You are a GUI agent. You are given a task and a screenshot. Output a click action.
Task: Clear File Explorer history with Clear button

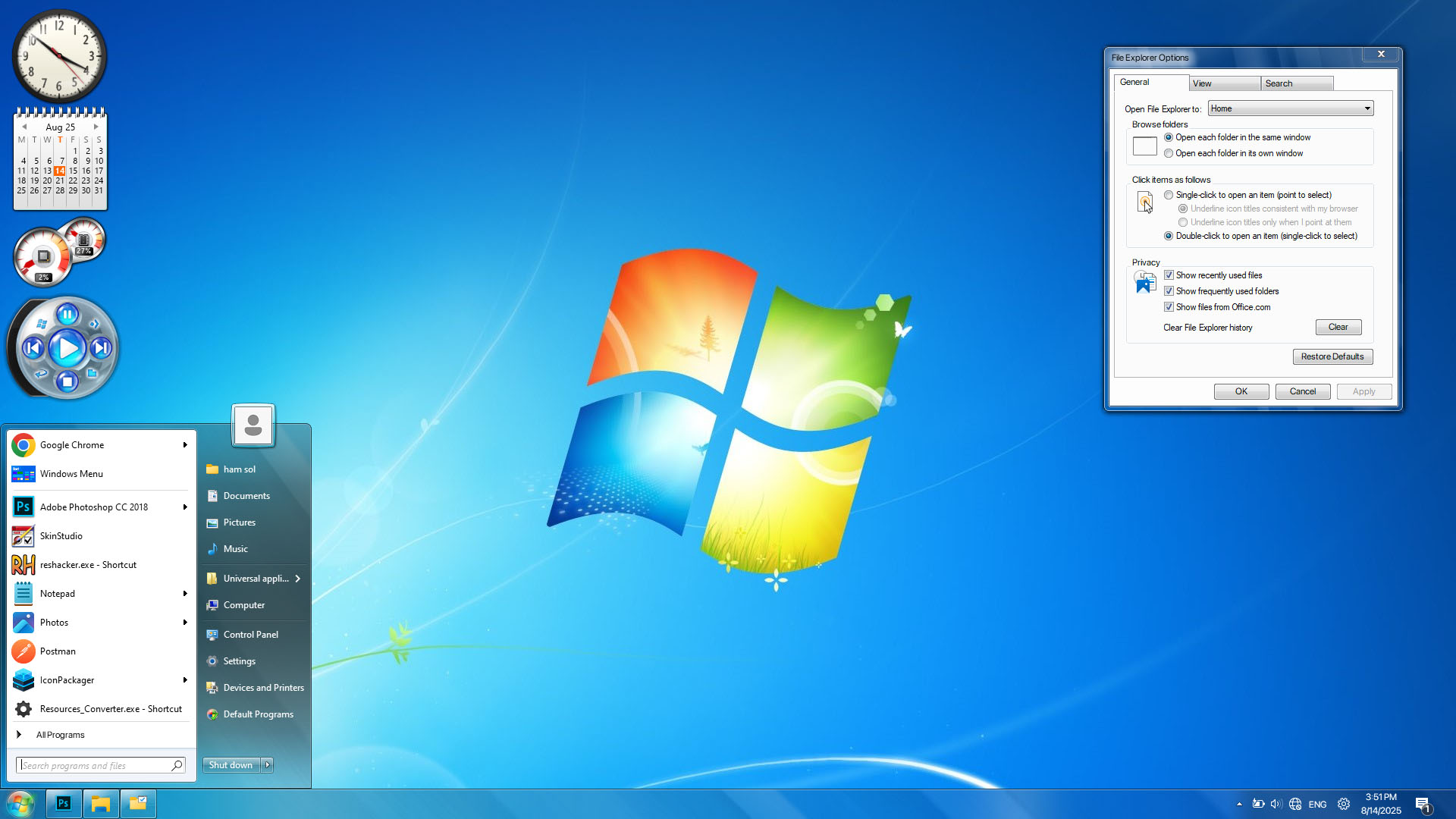[x=1338, y=327]
